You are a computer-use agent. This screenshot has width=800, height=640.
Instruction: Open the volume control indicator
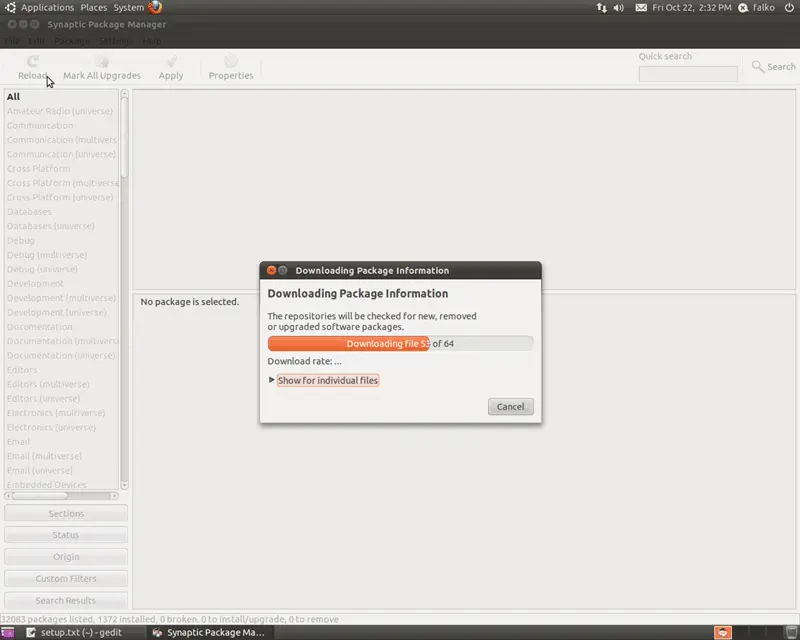tap(618, 8)
